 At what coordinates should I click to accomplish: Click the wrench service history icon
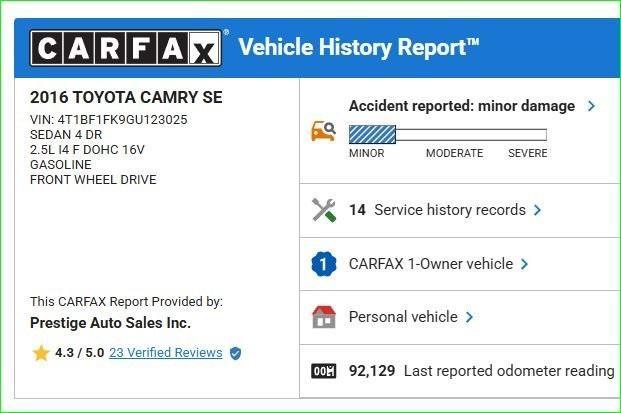(x=324, y=210)
